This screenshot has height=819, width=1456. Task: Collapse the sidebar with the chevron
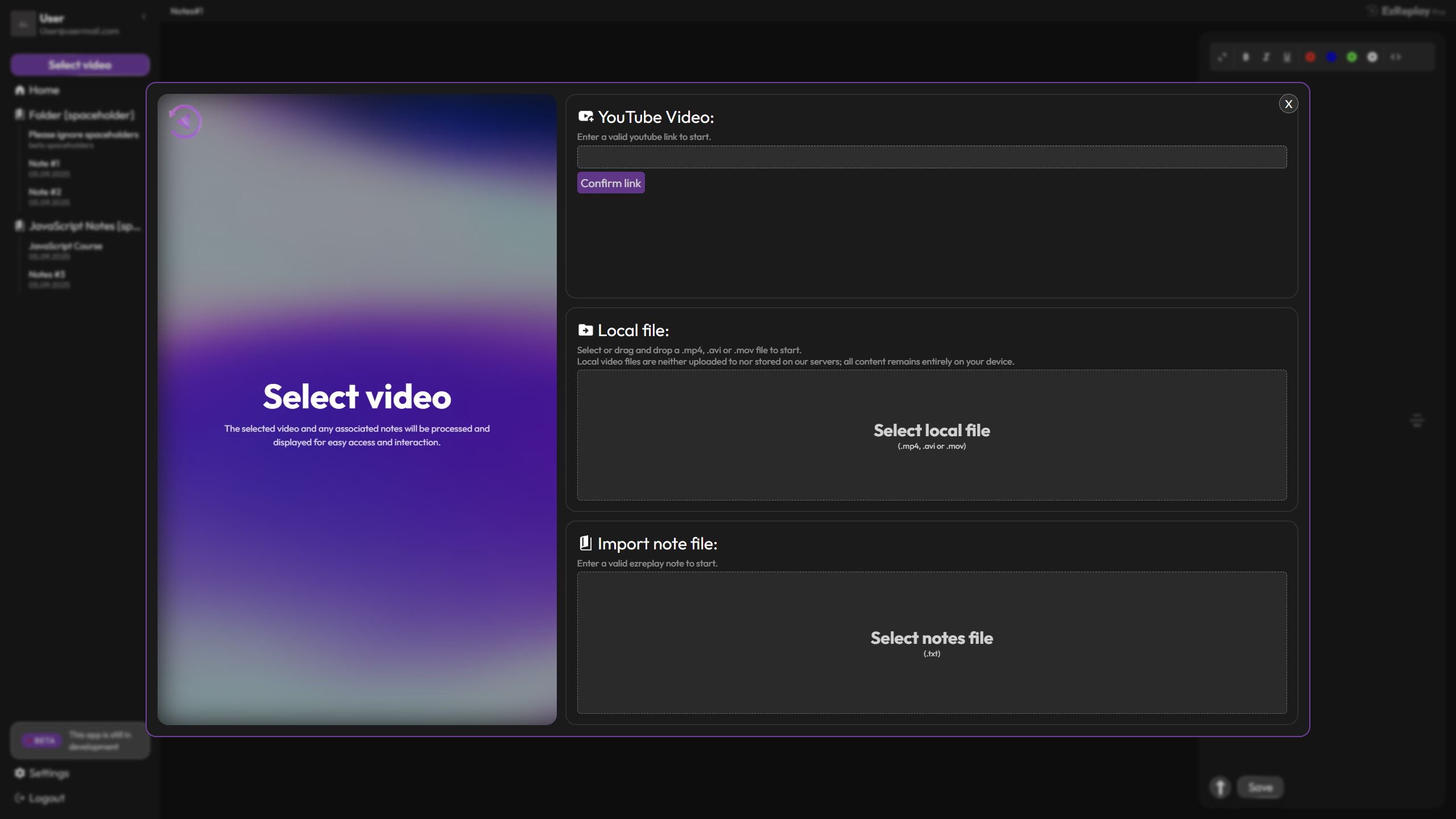coord(143,16)
